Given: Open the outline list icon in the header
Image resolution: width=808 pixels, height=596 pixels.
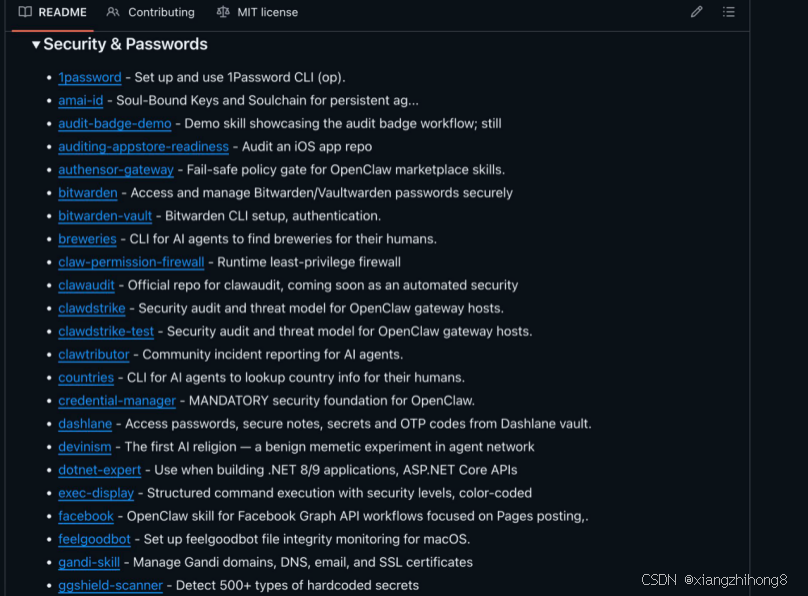Looking at the screenshot, I should click(729, 12).
